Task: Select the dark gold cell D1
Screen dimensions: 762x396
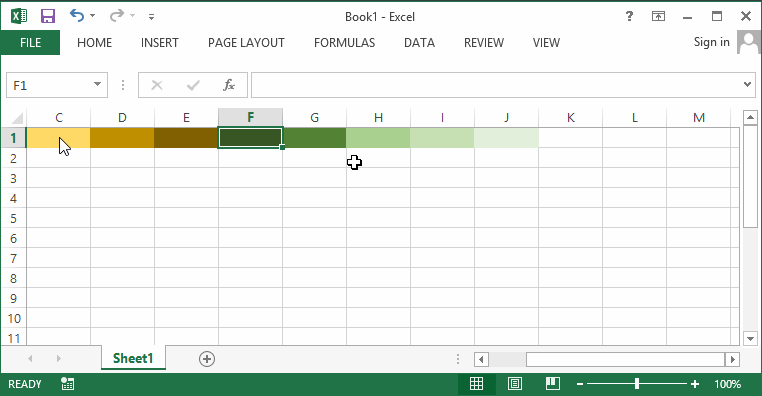Action: (122, 138)
